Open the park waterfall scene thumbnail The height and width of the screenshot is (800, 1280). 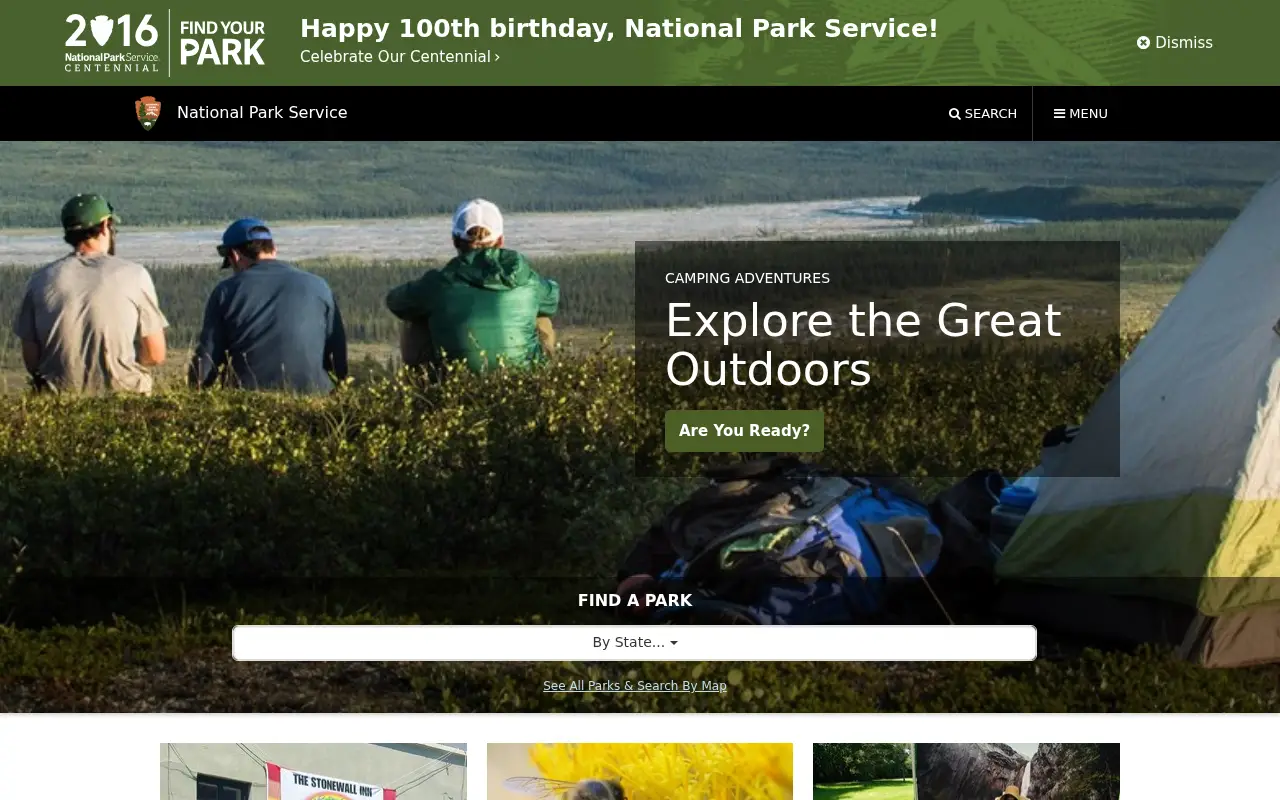point(966,771)
